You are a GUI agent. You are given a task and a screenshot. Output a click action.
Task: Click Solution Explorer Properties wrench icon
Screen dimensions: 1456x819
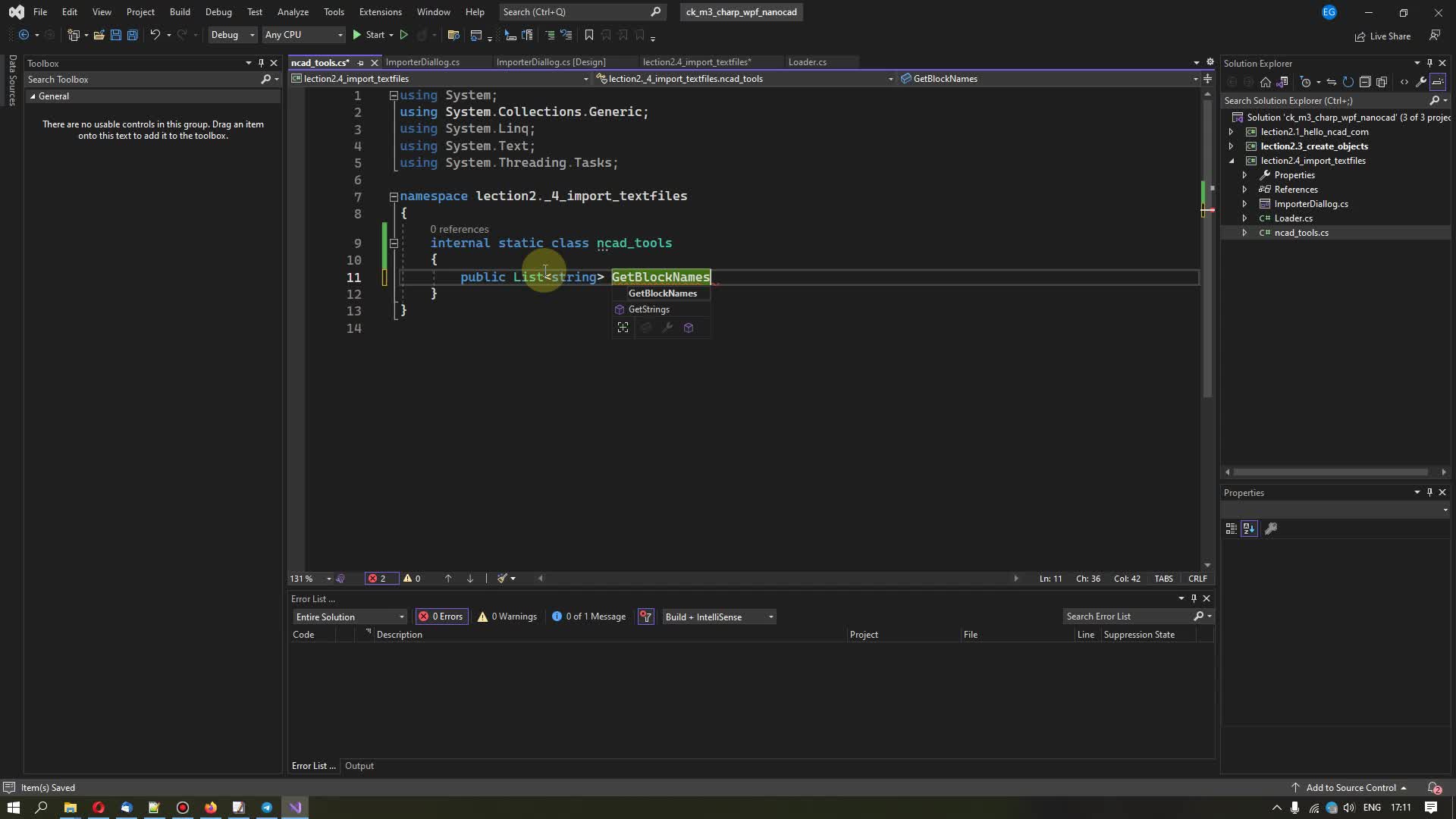[x=1421, y=82]
